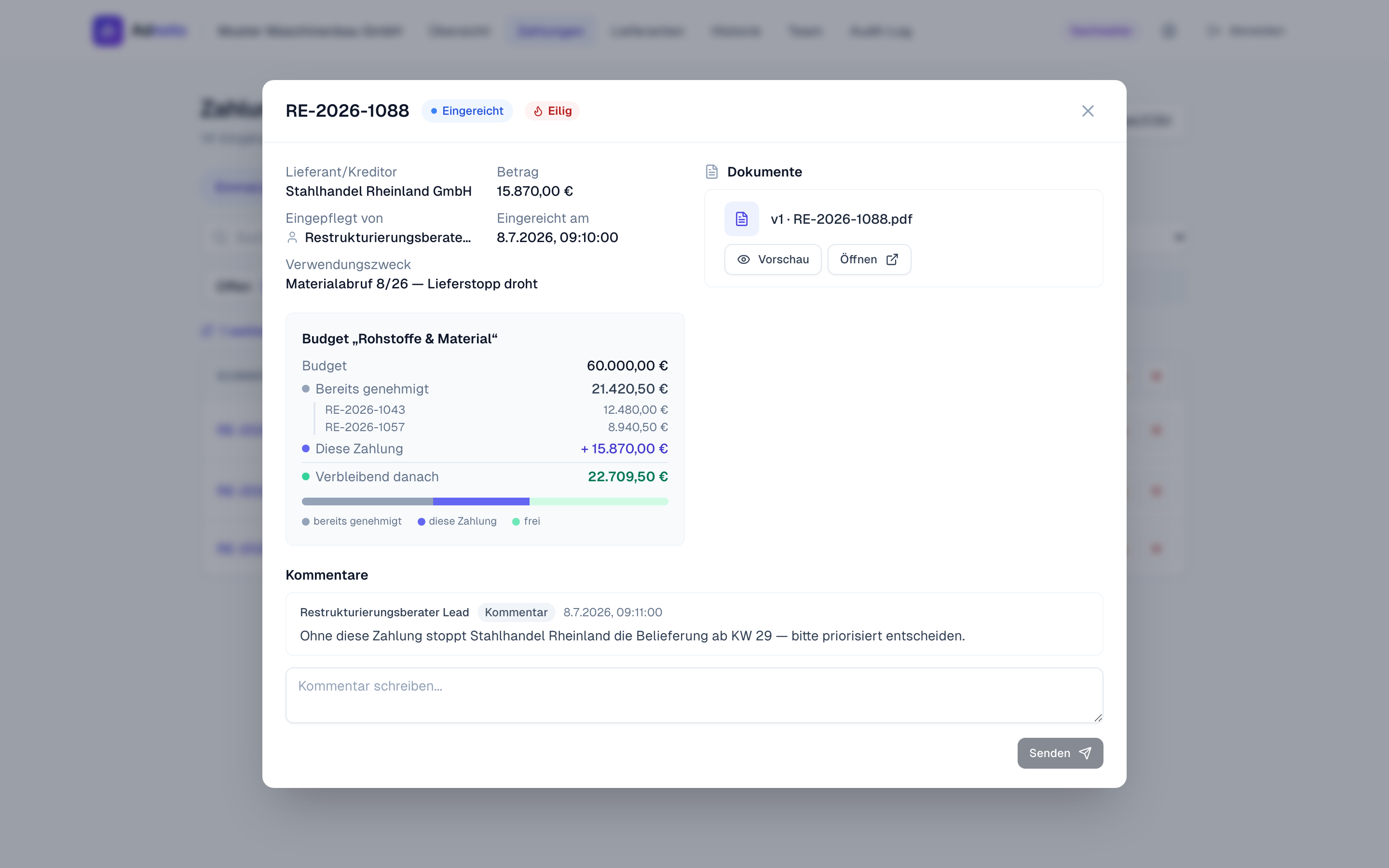Click remaining amount 22.709,50 €
The height and width of the screenshot is (868, 1389).
pyautogui.click(x=628, y=476)
